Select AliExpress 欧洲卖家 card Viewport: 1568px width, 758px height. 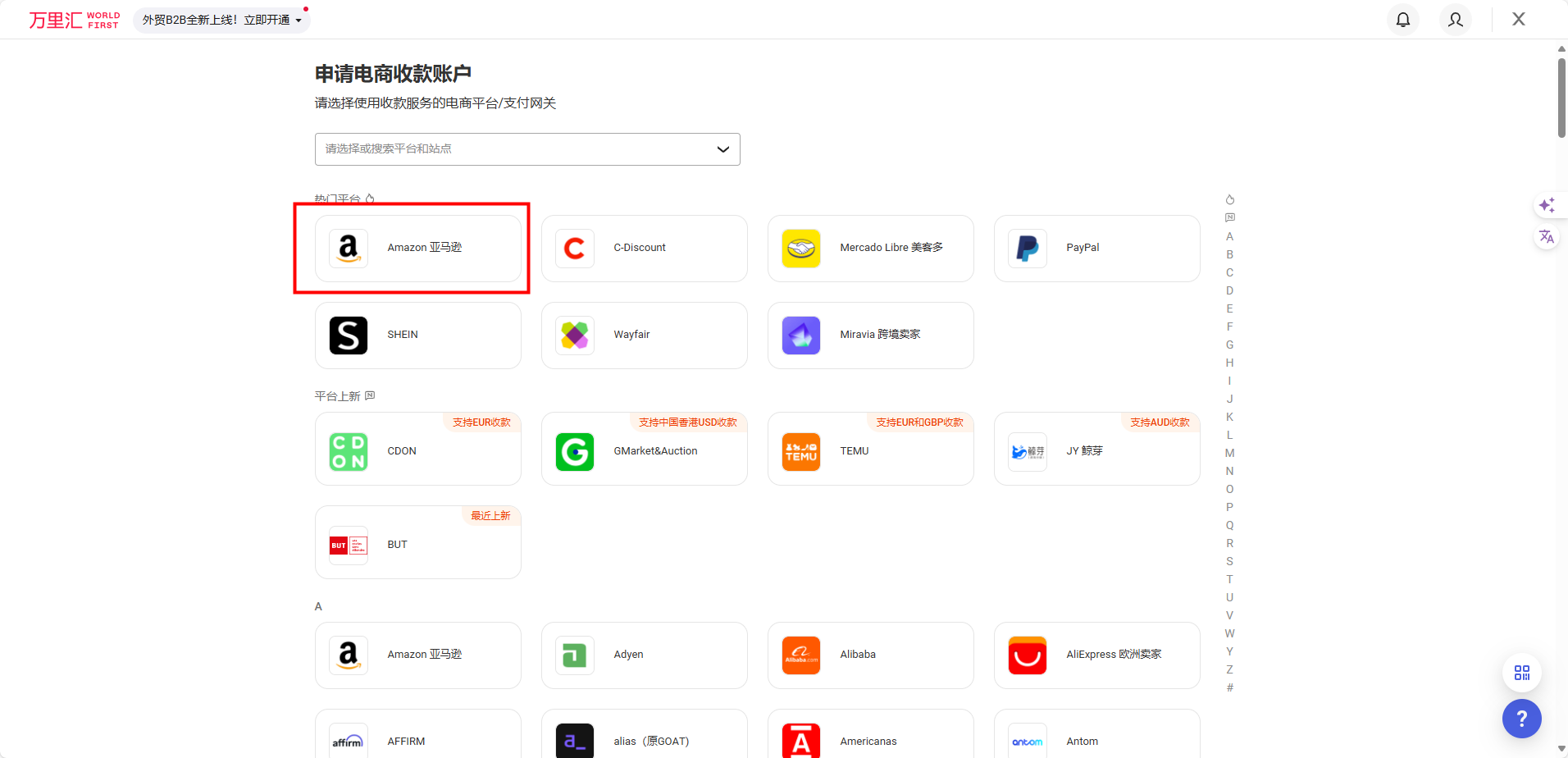1096,655
